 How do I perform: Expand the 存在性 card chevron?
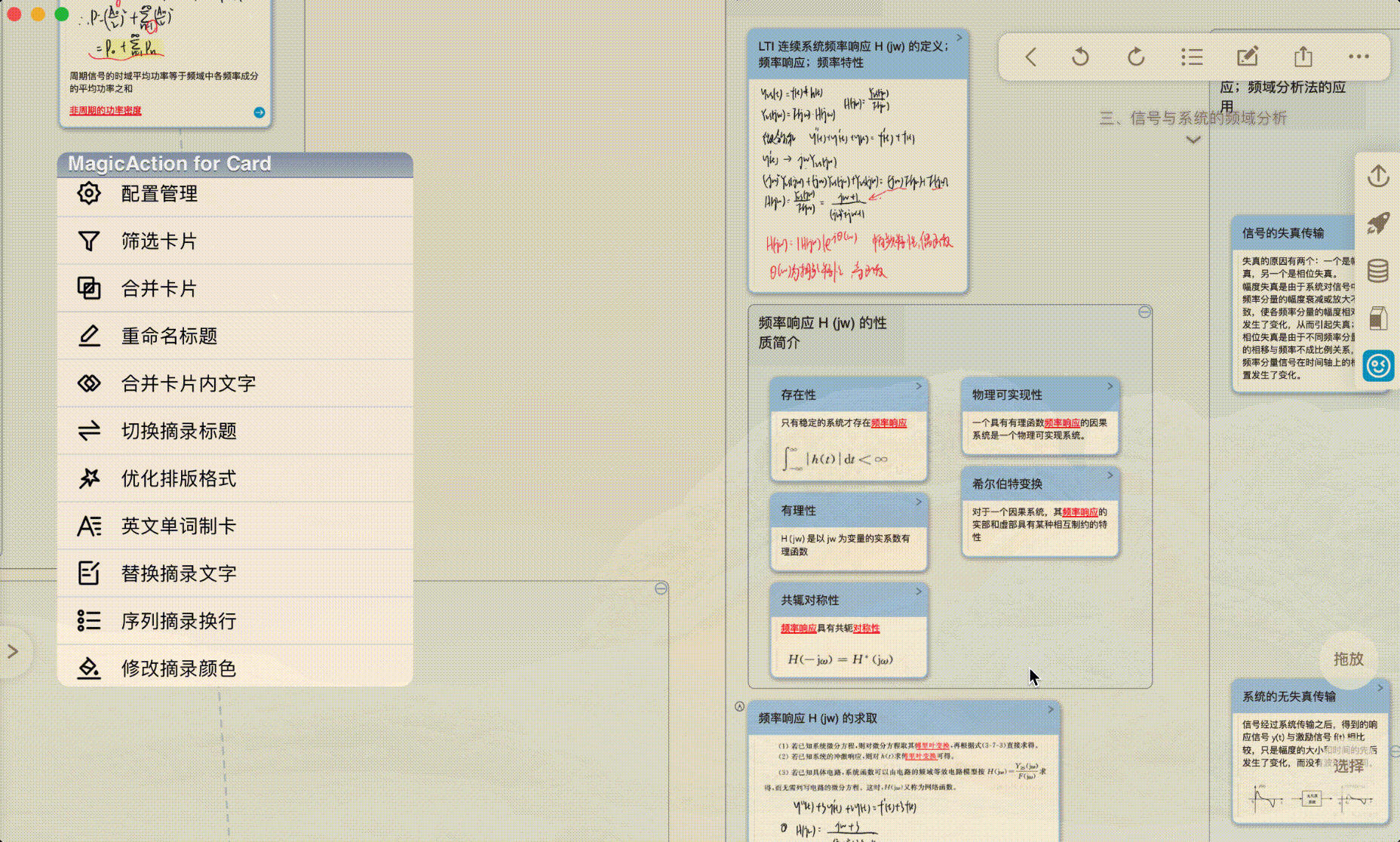pyautogui.click(x=919, y=386)
